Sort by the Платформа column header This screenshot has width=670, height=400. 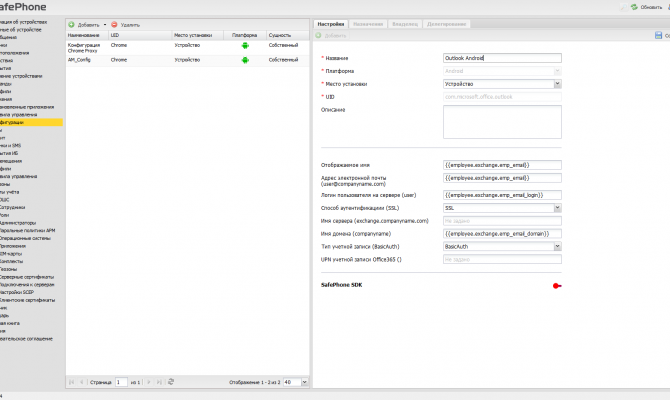tap(245, 35)
